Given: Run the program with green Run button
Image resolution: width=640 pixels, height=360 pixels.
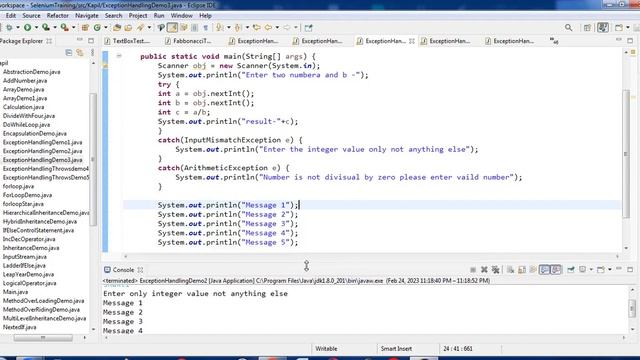Looking at the screenshot, I should point(27,28).
